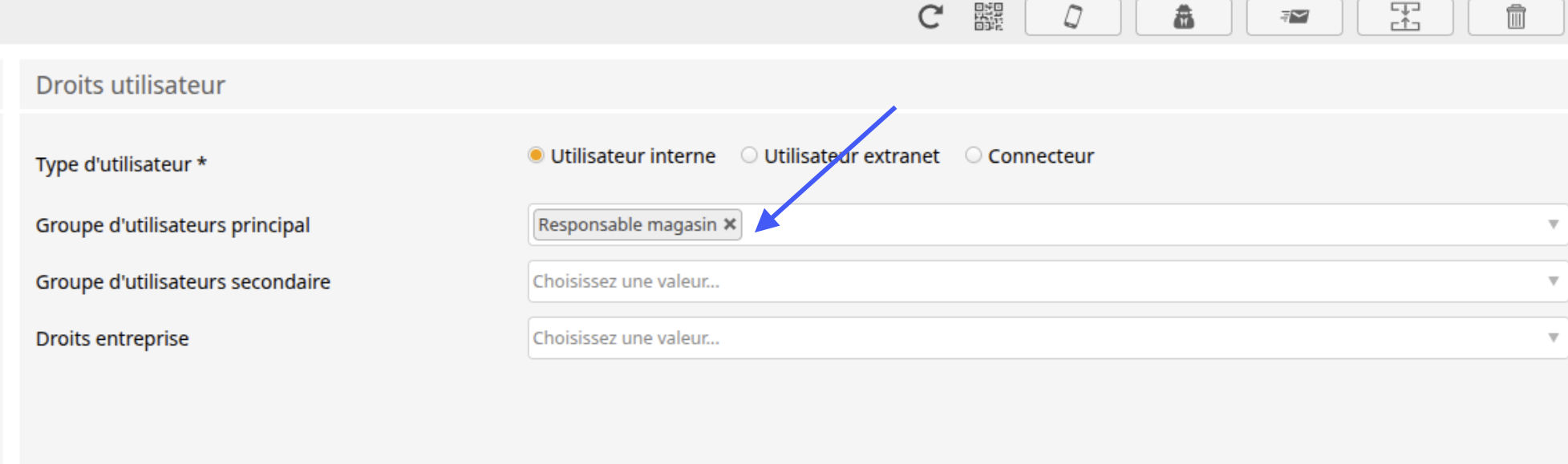Image resolution: width=1568 pixels, height=464 pixels.
Task: Click the trash delete icon
Action: tap(1516, 17)
